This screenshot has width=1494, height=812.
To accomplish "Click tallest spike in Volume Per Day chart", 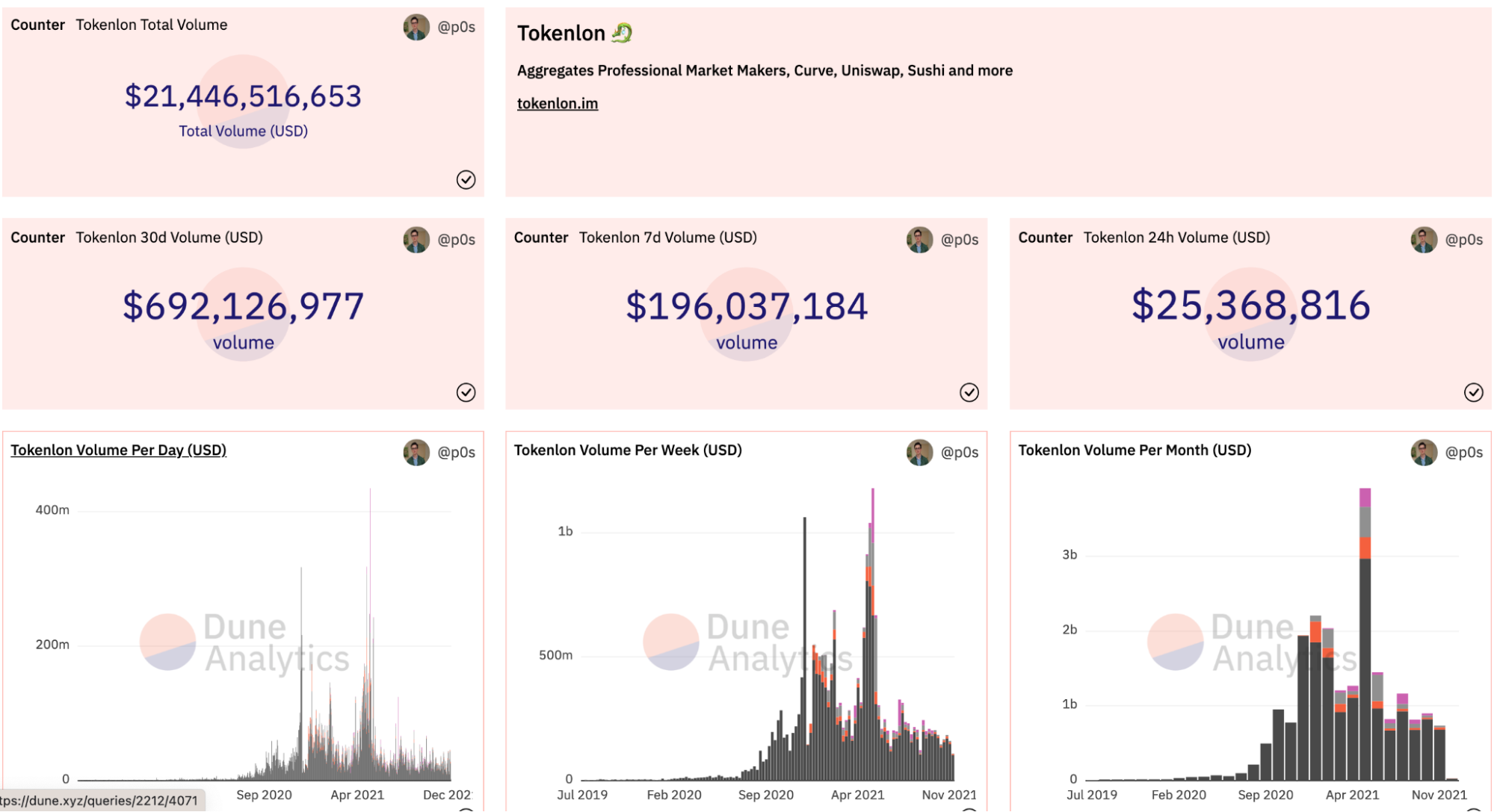I will click(x=370, y=635).
